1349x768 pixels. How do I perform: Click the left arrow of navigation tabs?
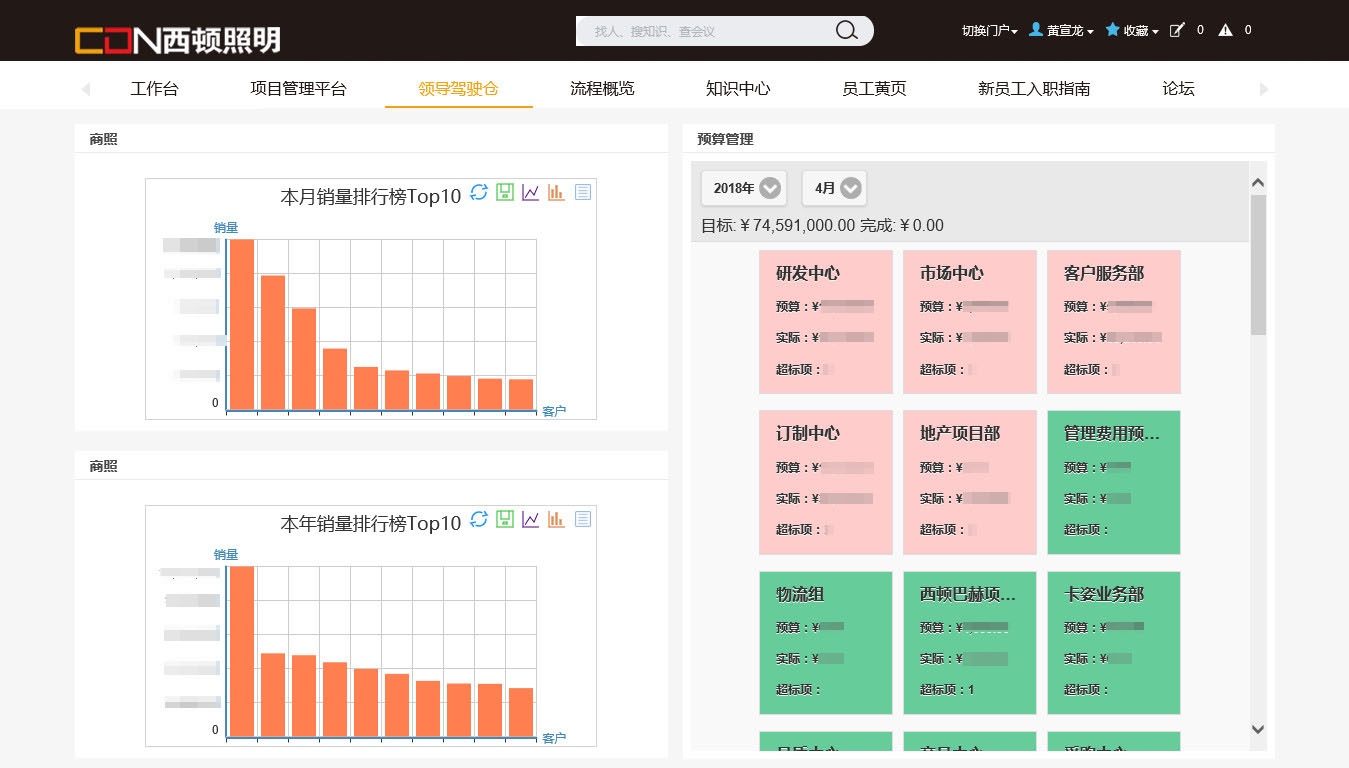click(x=86, y=89)
